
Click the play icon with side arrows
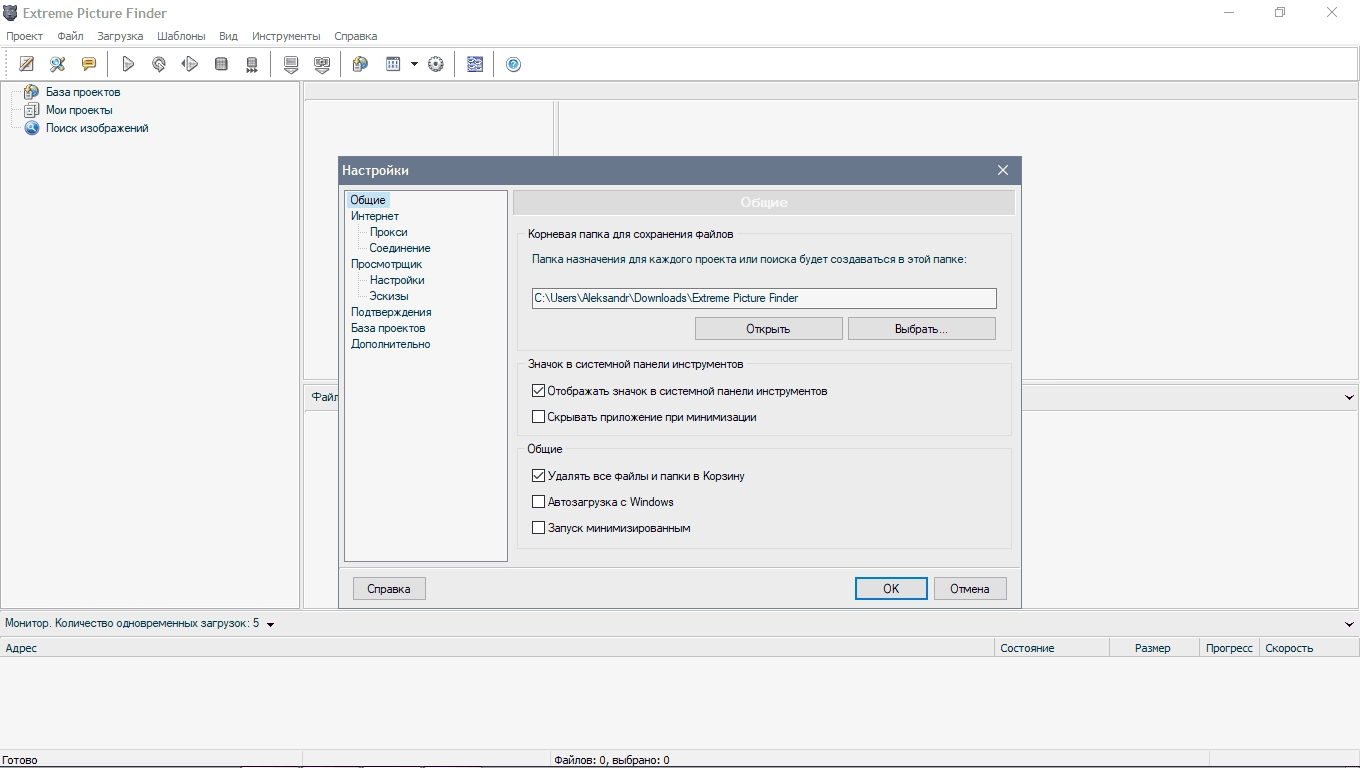tap(190, 64)
